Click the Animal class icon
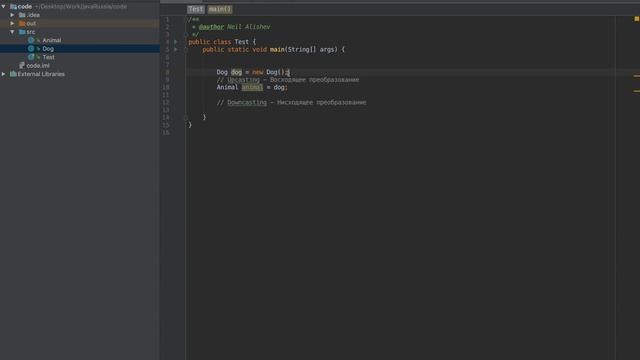 click(31, 40)
